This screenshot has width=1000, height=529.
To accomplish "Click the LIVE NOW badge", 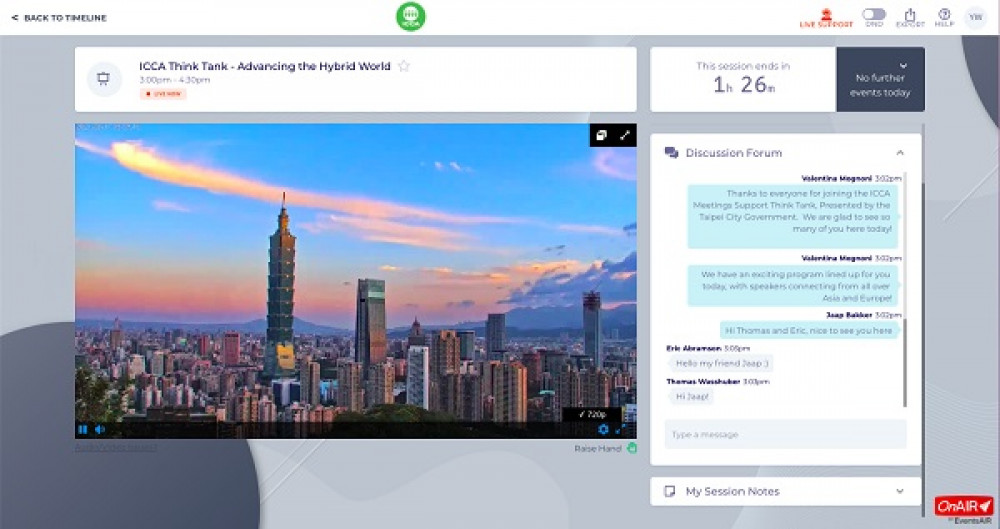I will [x=163, y=94].
